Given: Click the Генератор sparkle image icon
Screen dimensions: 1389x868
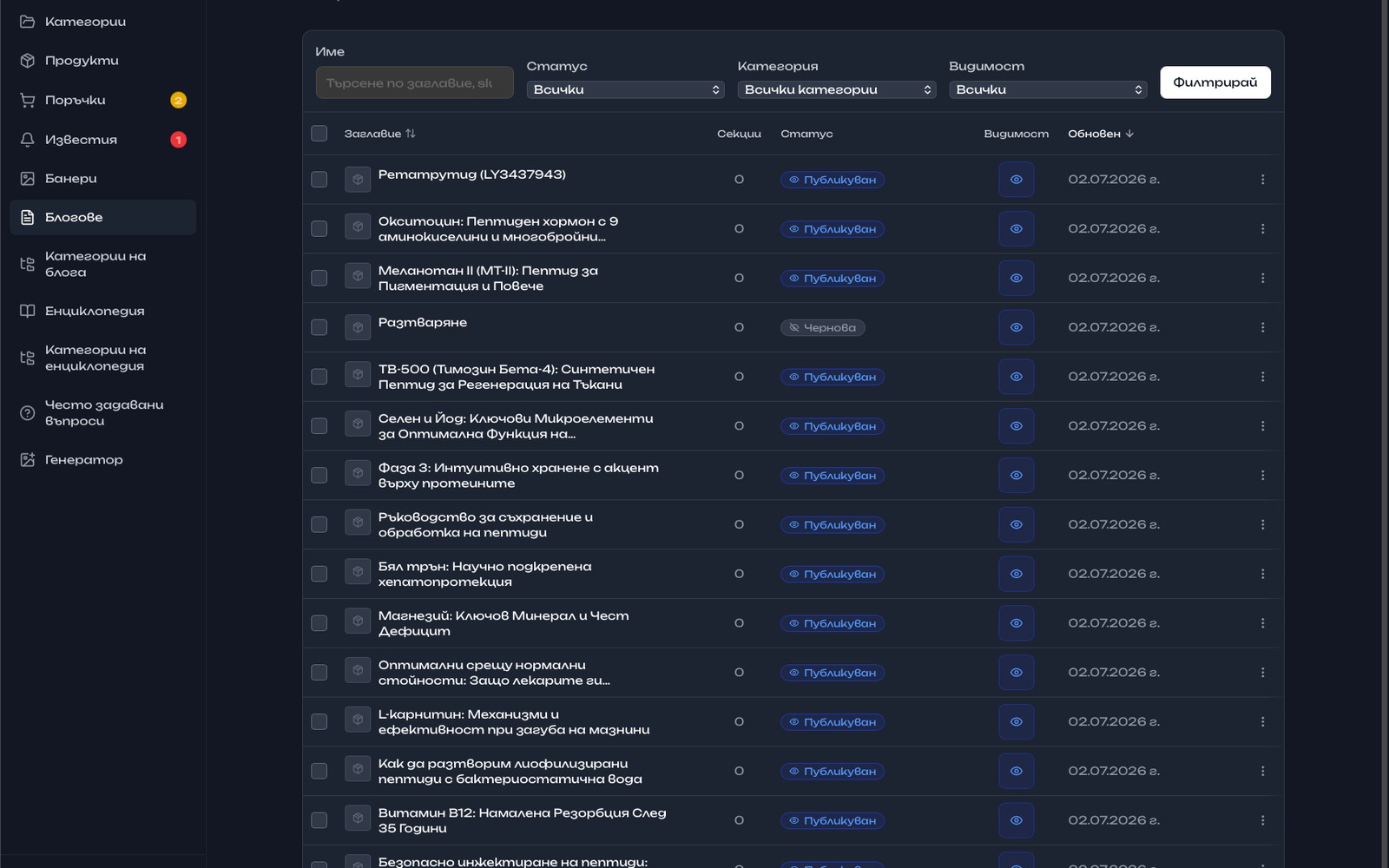Looking at the screenshot, I should (28, 459).
